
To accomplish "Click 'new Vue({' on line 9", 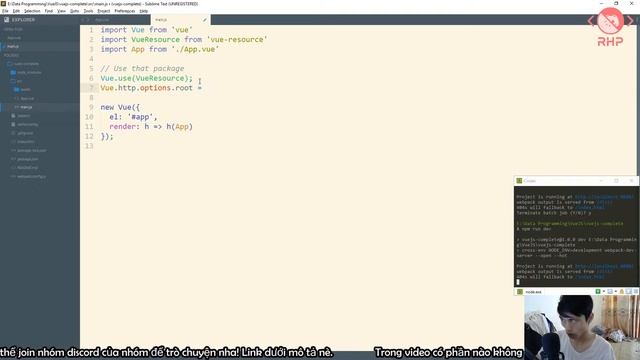I will pos(120,107).
